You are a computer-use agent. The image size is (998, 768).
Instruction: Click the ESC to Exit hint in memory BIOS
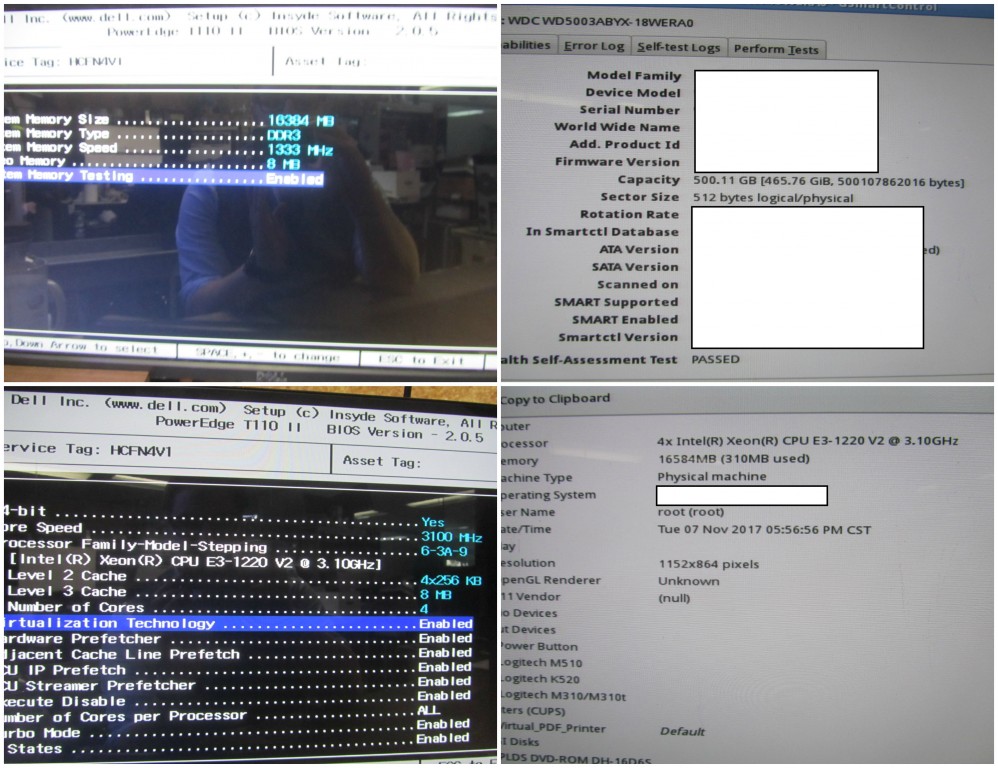coord(421,360)
